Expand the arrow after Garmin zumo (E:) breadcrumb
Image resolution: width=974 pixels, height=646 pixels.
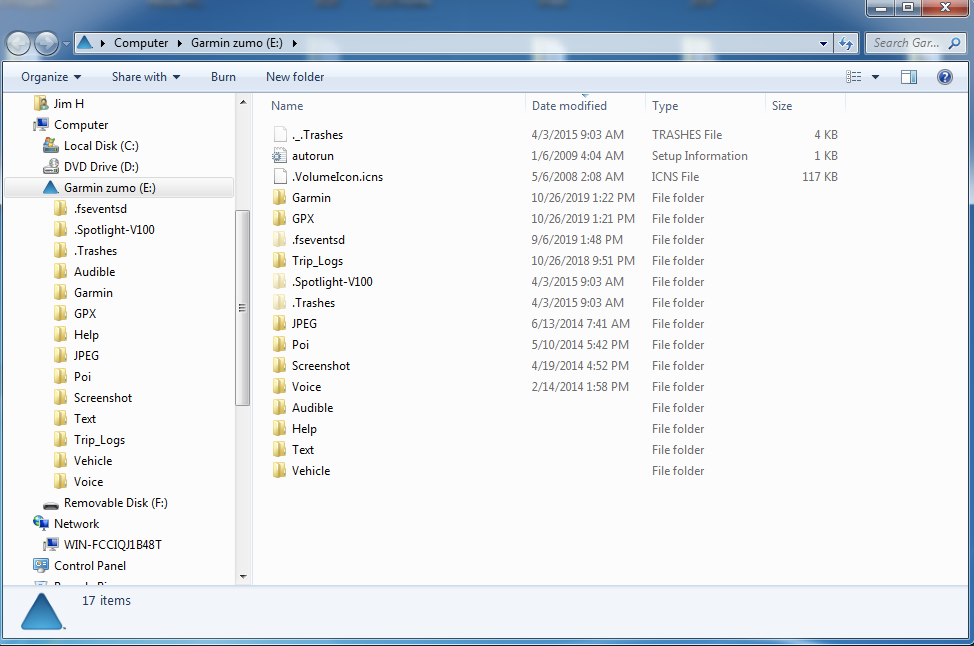point(294,43)
